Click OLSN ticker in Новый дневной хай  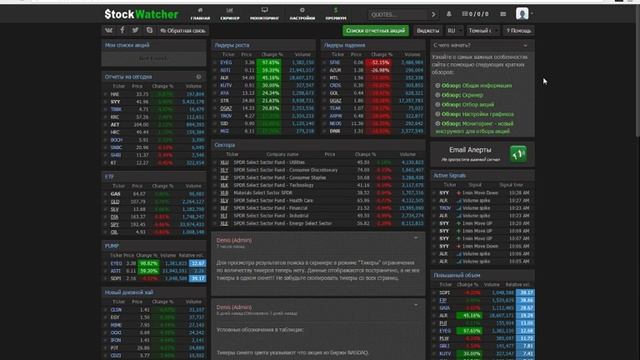116,310
